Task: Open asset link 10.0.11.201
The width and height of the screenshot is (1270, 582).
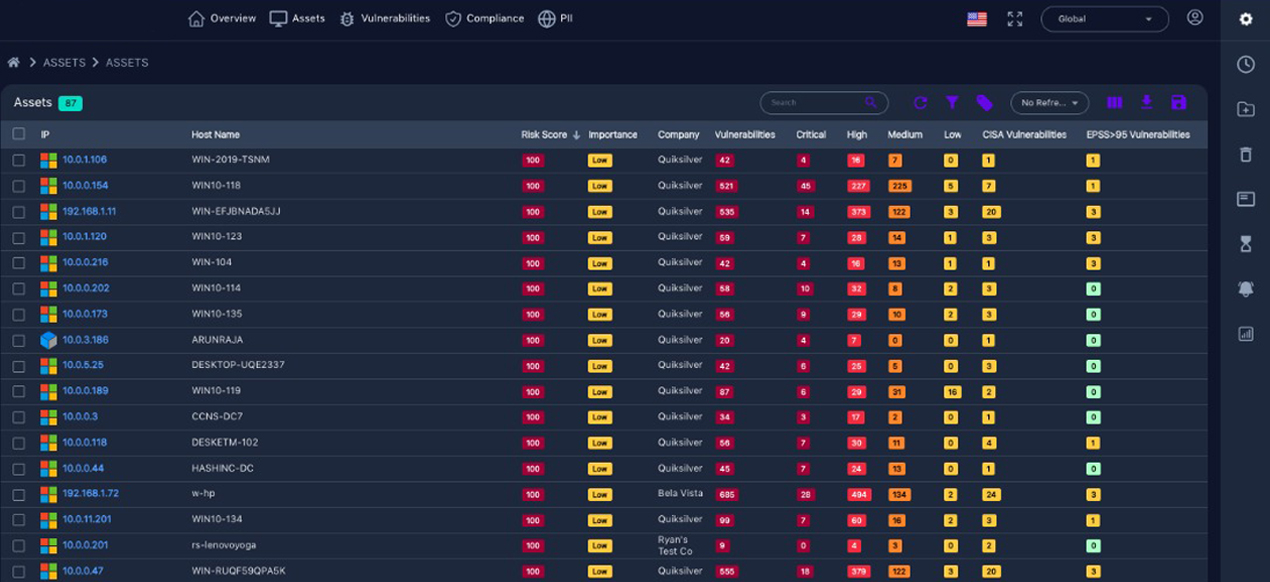Action: (x=87, y=519)
